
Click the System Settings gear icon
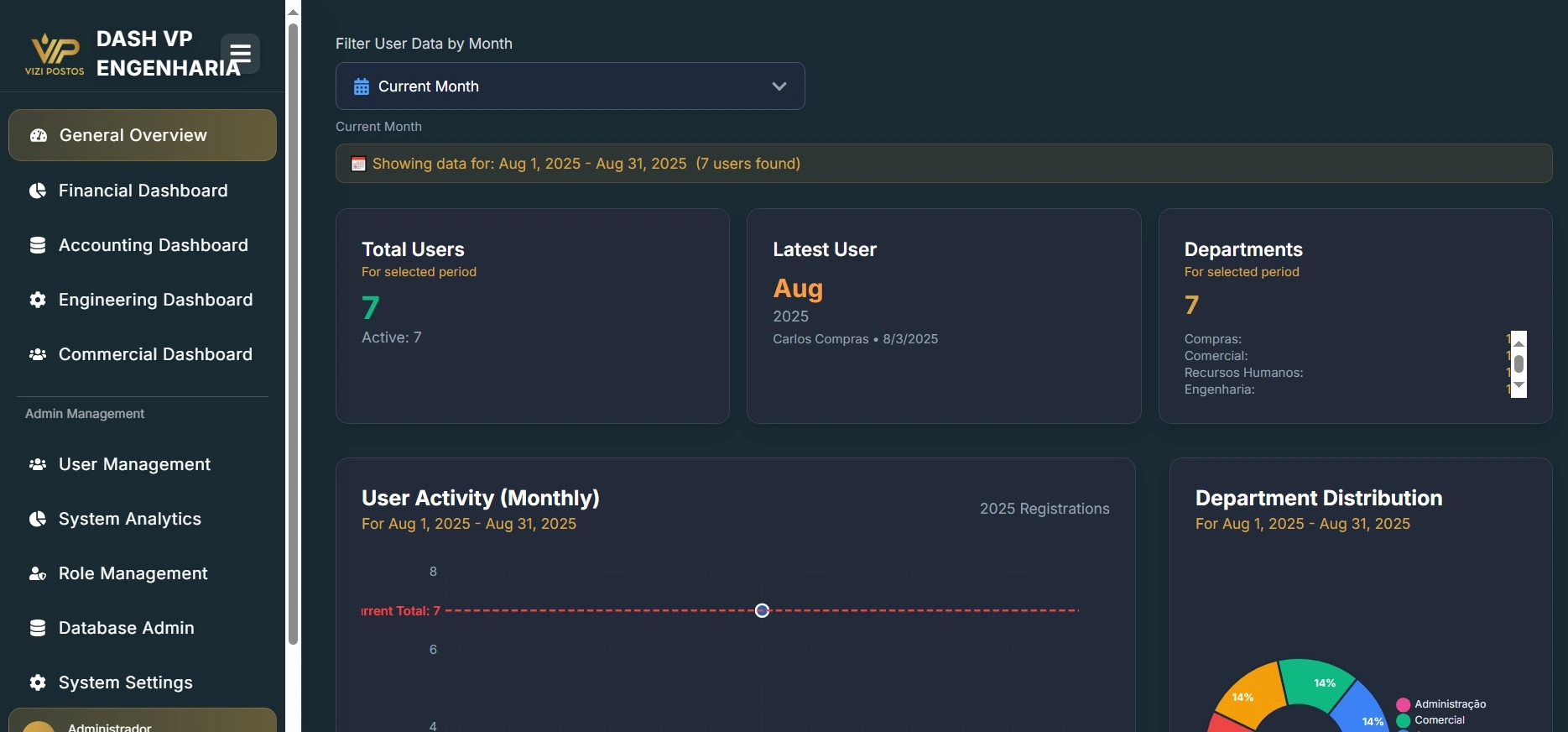pos(38,682)
